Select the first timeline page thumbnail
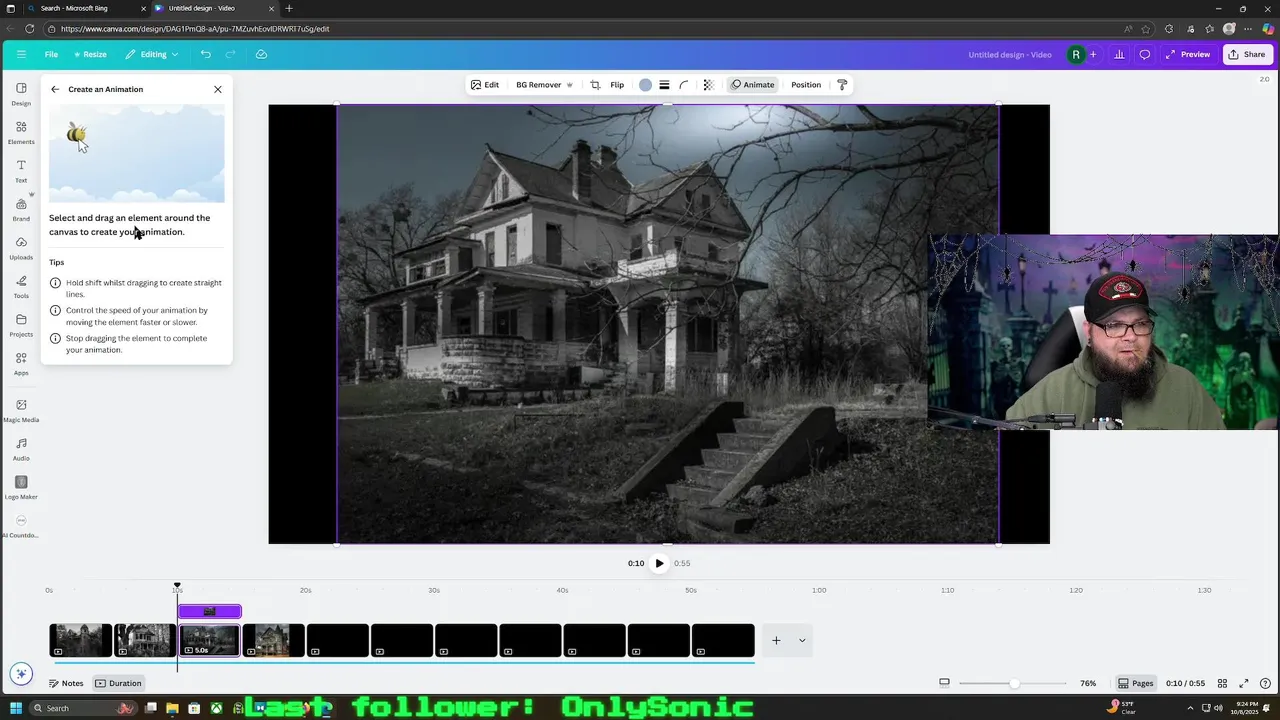Viewport: 1280px width, 720px height. (81, 640)
